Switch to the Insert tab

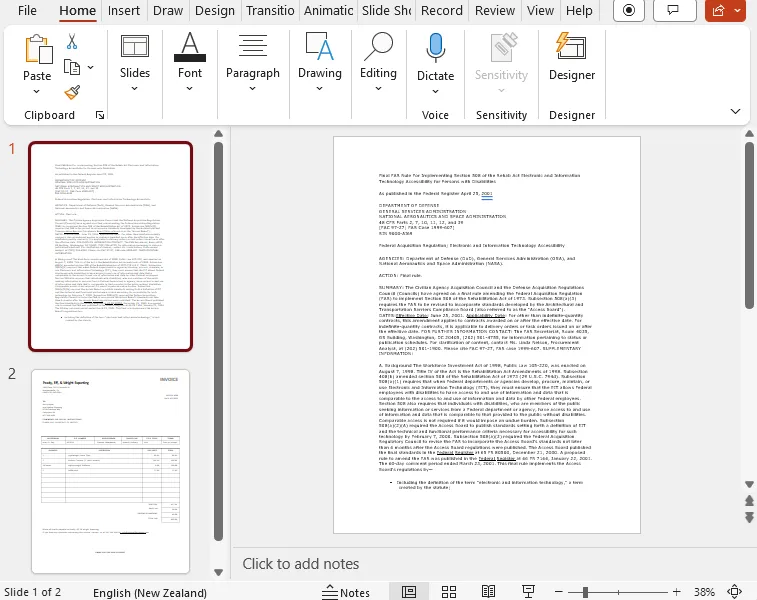124,11
